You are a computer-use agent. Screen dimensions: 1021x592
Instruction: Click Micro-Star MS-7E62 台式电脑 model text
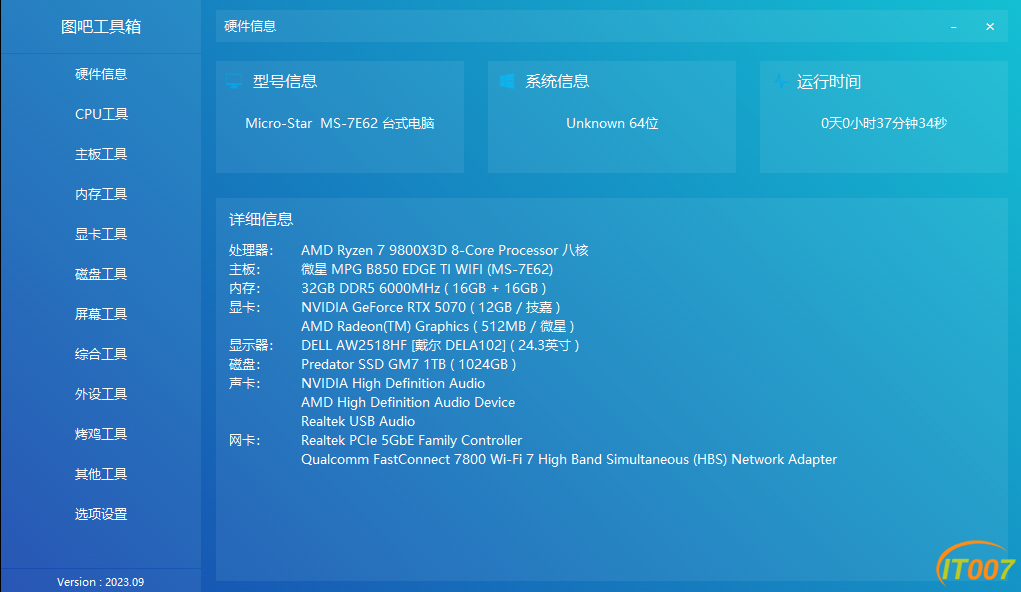click(x=340, y=123)
